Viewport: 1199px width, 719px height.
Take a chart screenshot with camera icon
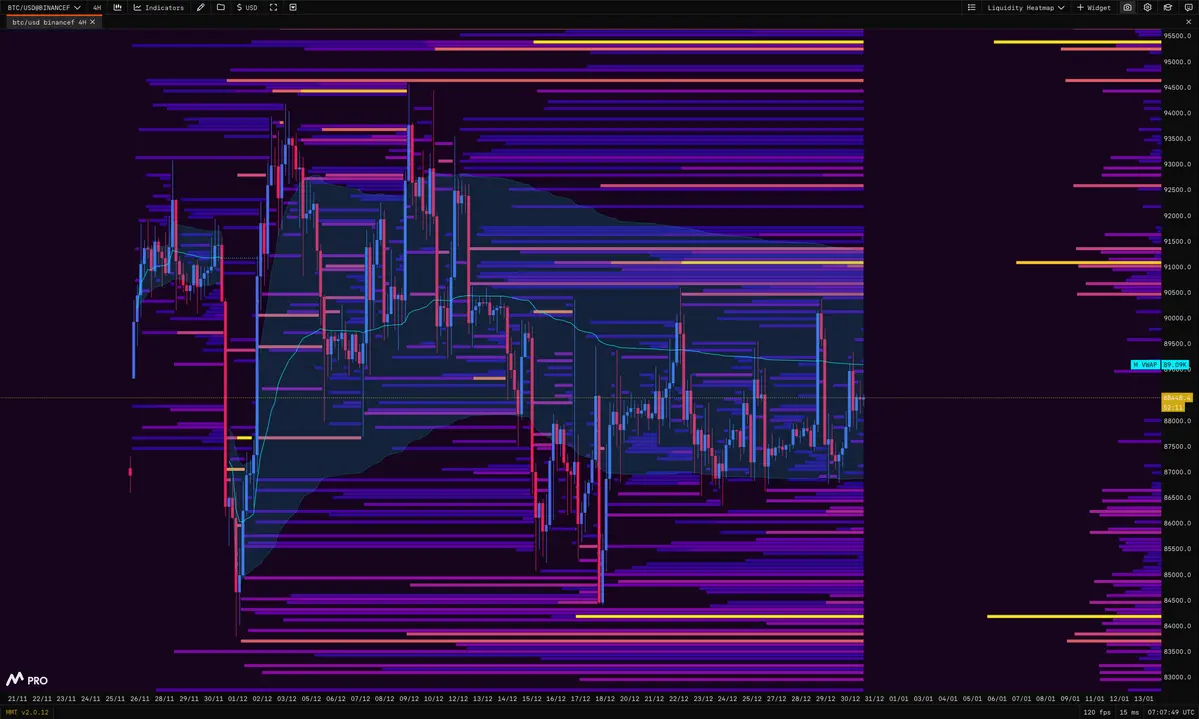point(1127,8)
